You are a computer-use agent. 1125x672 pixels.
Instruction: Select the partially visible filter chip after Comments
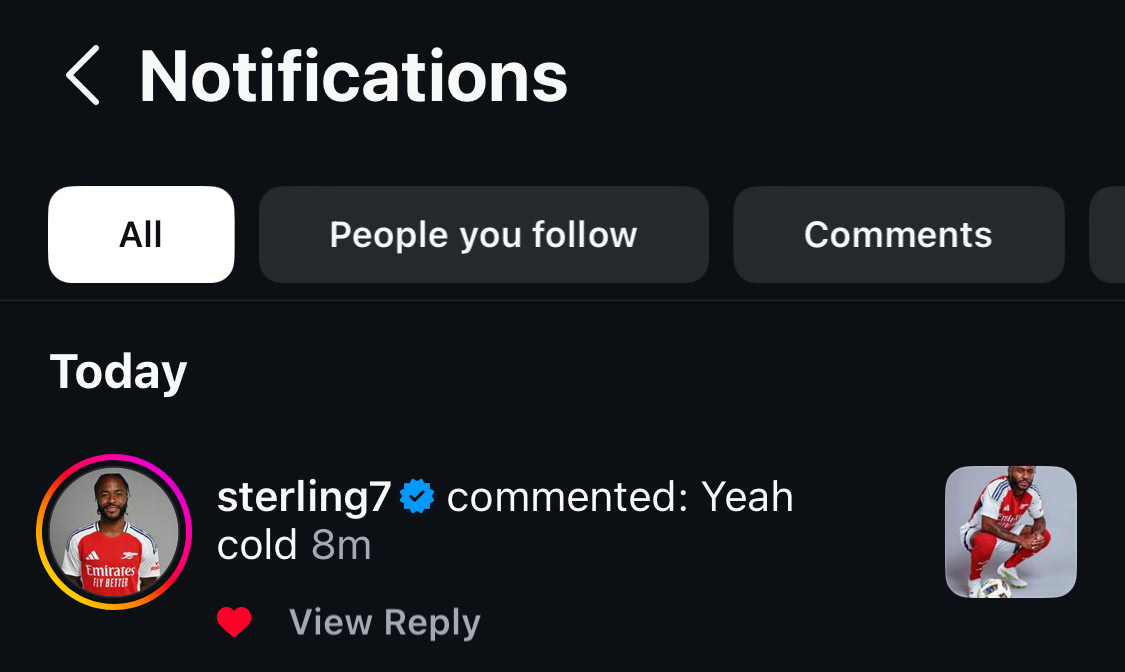[1108, 235]
